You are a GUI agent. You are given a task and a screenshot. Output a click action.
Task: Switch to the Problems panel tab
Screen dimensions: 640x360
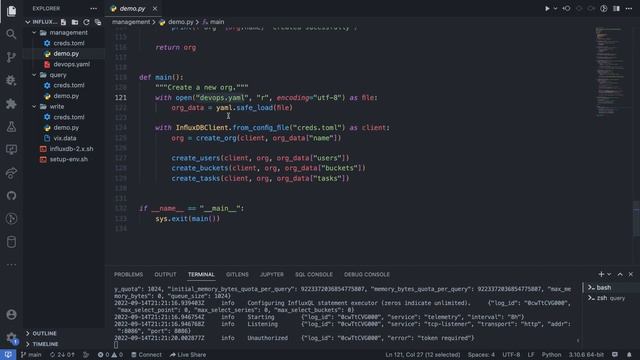click(128, 274)
